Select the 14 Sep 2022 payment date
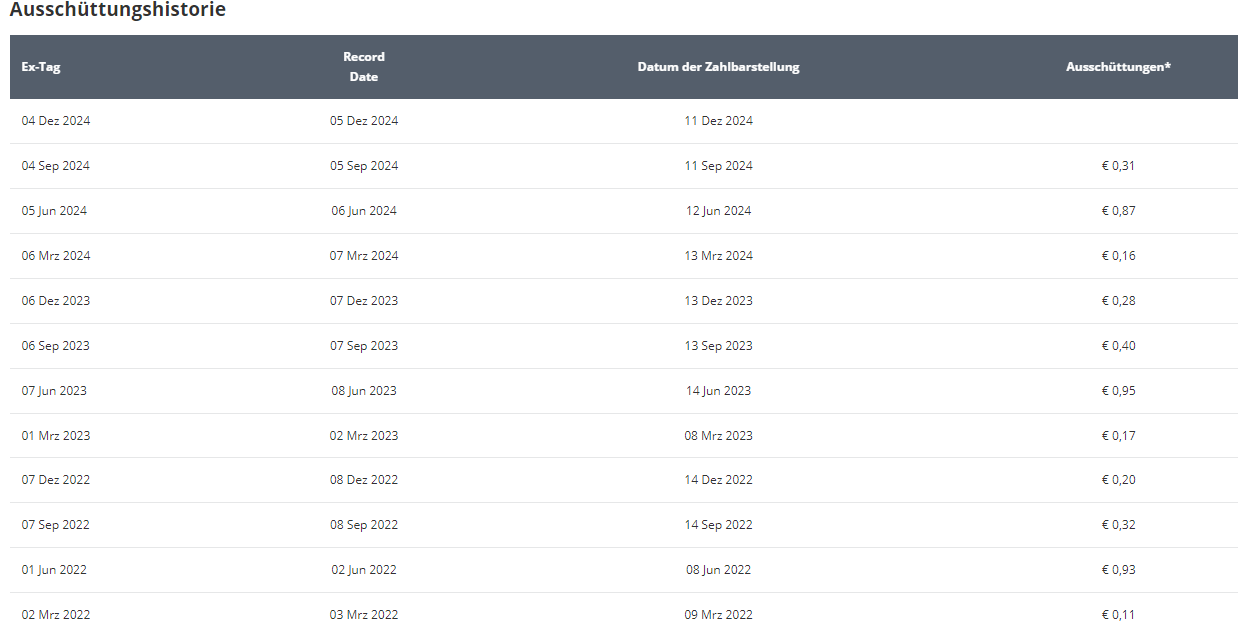 click(x=718, y=525)
